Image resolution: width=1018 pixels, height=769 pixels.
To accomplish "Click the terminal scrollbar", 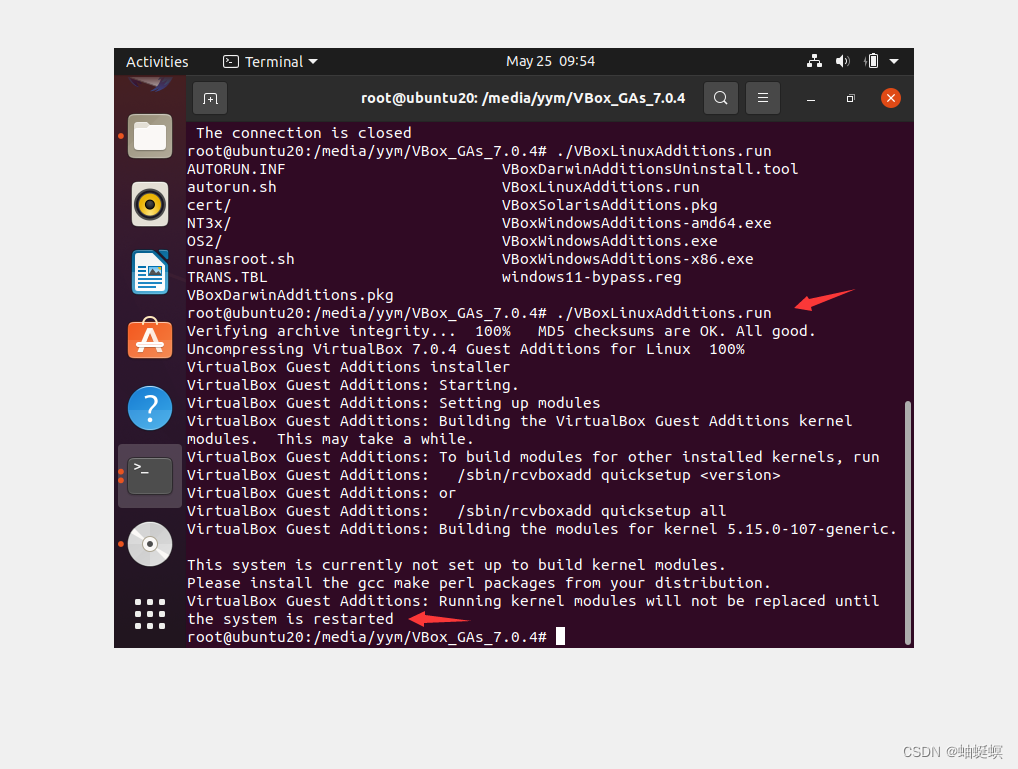I will tap(907, 520).
